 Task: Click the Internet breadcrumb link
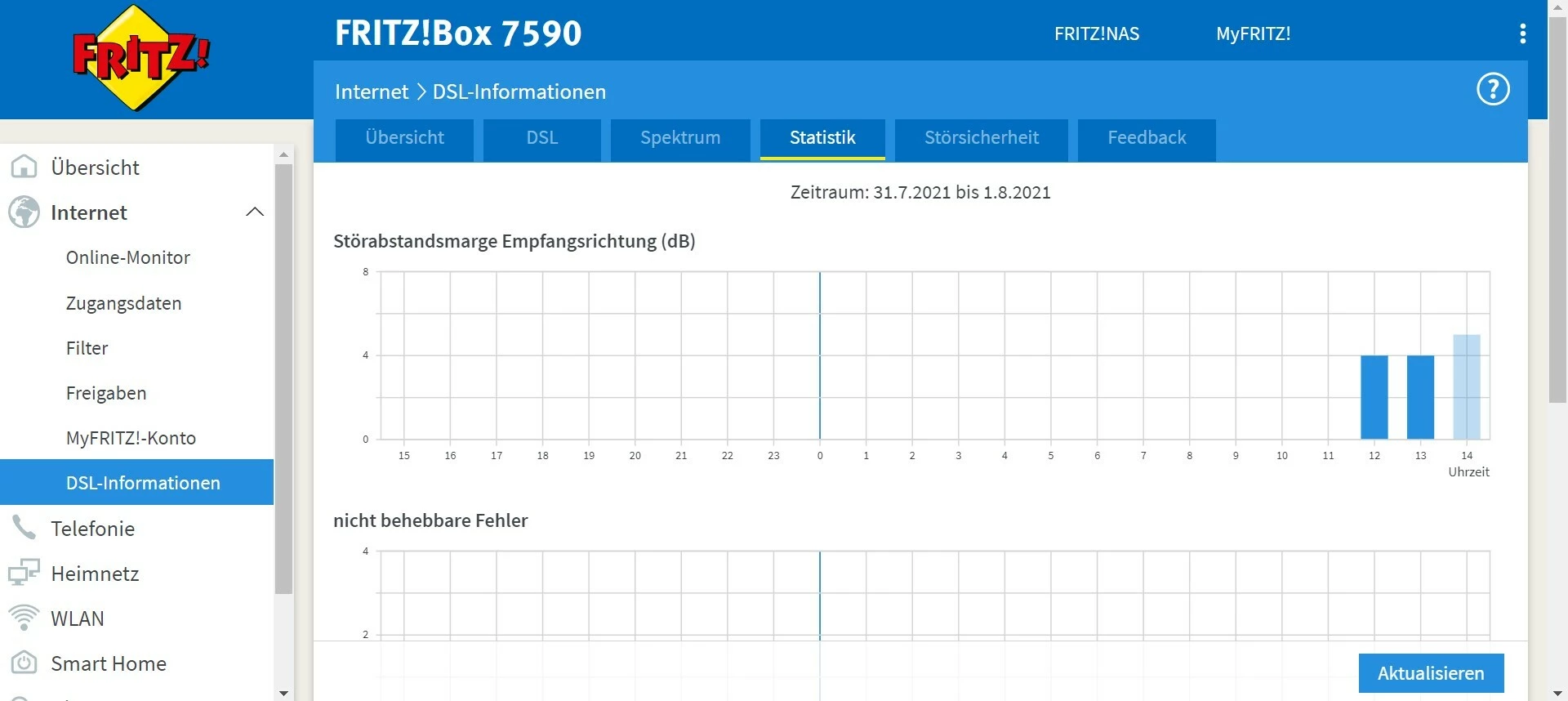pos(372,92)
